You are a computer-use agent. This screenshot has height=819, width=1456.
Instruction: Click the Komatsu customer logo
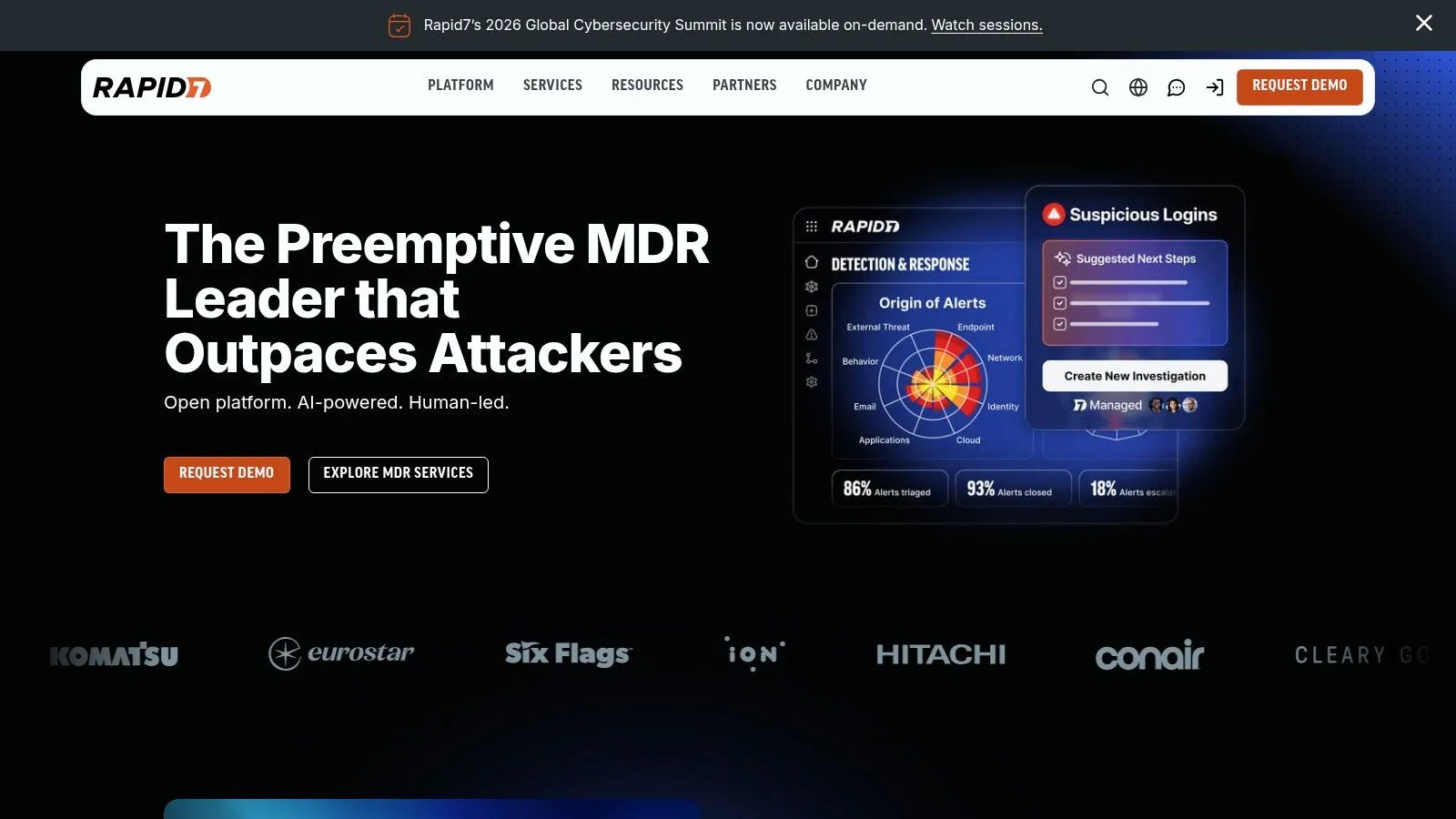(x=114, y=654)
